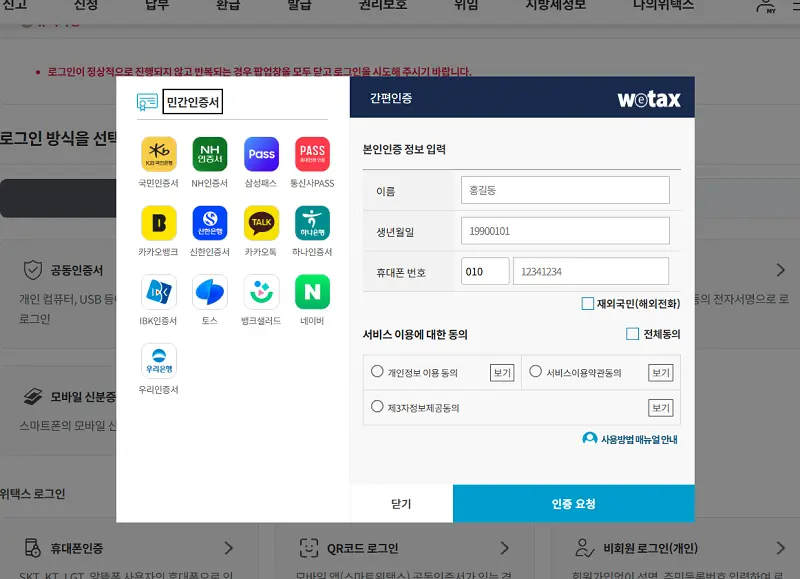800x579 pixels.
Task: Click the 공동인증서 label text
Action: pos(77,270)
